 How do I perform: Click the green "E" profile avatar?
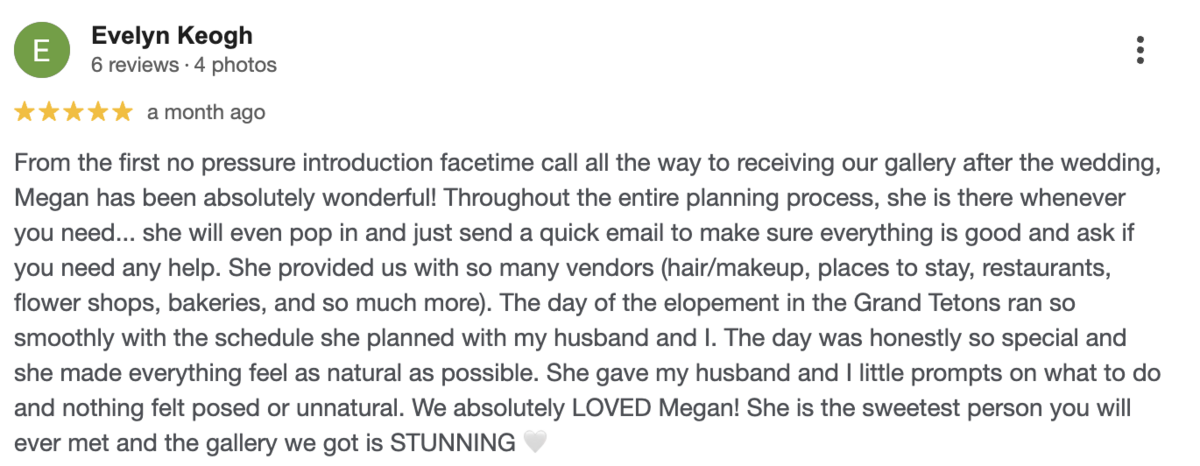pos(42,49)
